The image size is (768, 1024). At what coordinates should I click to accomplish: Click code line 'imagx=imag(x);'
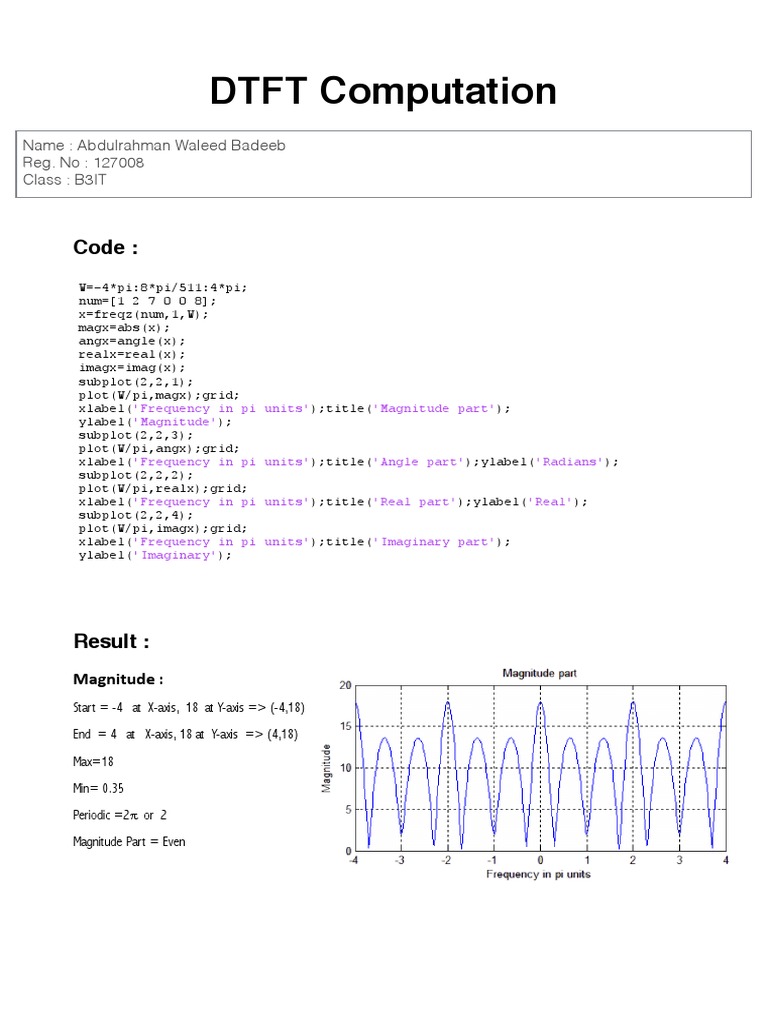(x=131, y=368)
